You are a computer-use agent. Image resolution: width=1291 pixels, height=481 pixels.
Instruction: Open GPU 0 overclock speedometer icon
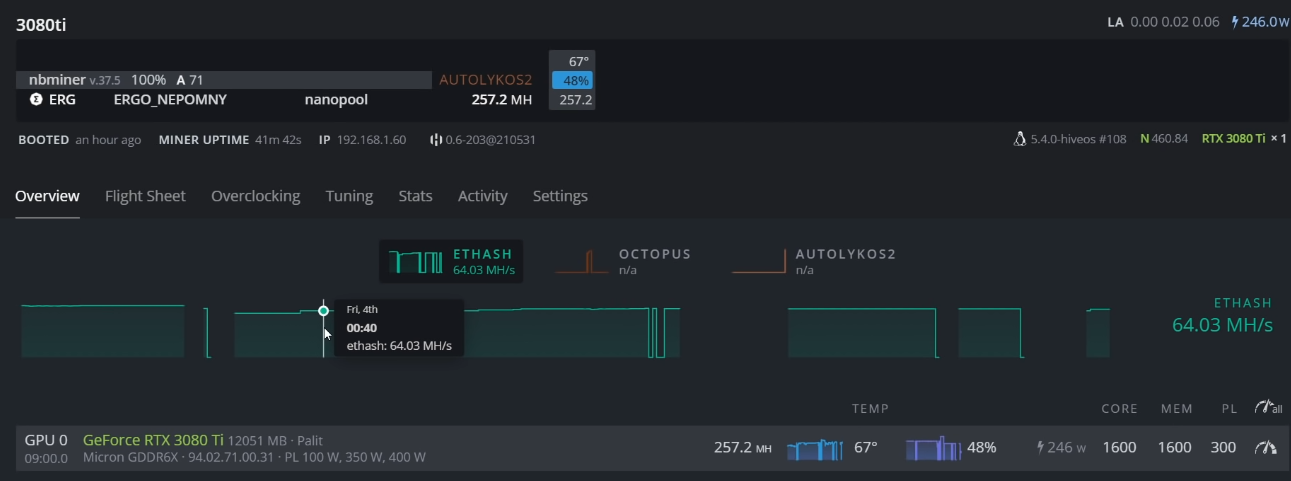[1265, 448]
